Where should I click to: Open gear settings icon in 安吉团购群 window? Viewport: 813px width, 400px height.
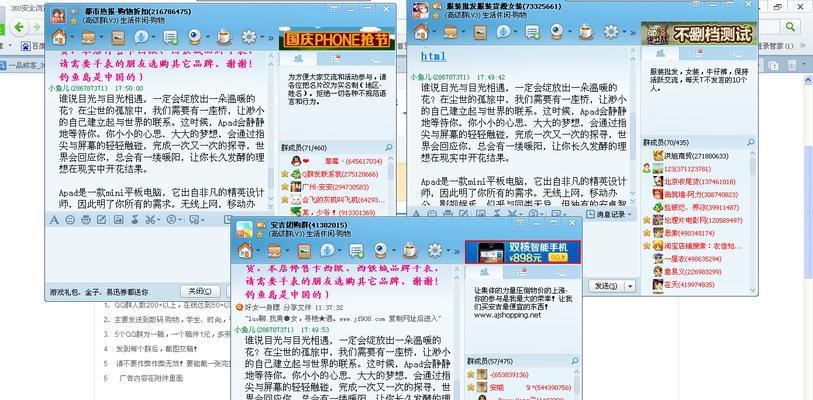(x=435, y=251)
